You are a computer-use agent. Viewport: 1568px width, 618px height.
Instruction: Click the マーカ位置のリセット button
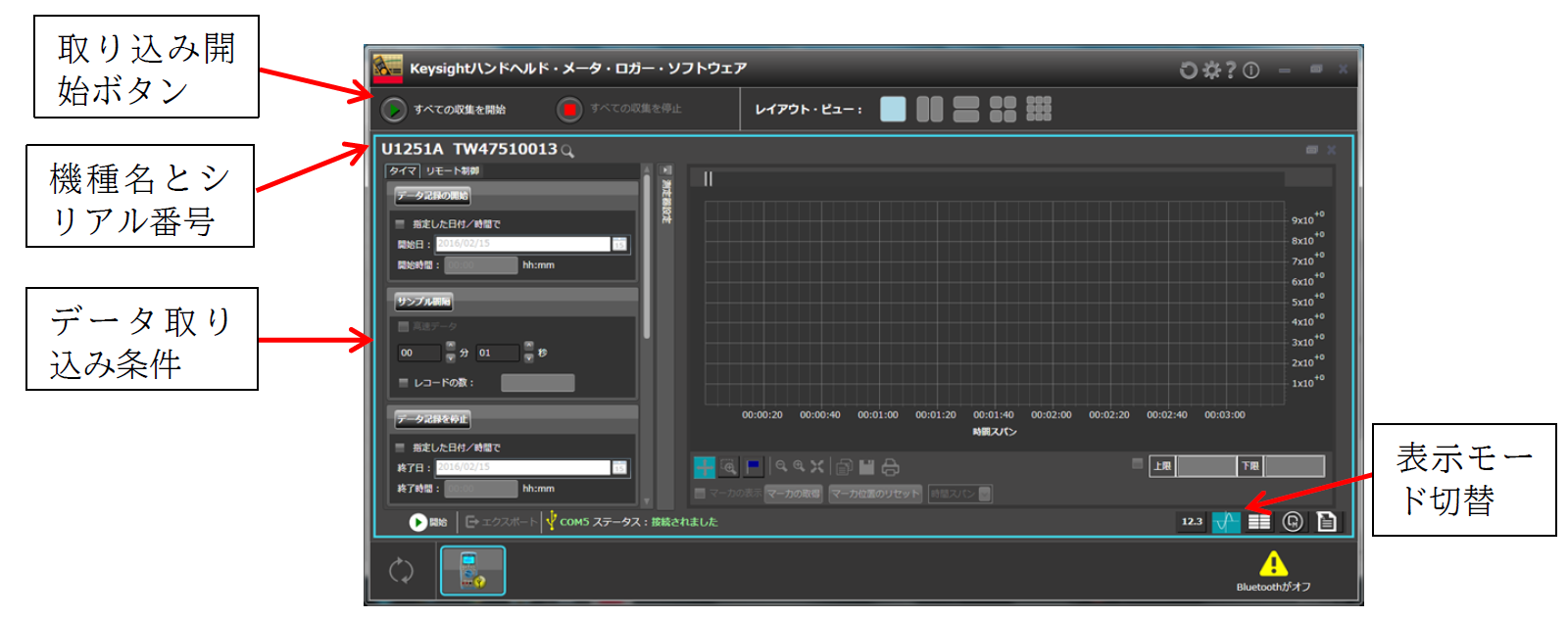click(875, 494)
